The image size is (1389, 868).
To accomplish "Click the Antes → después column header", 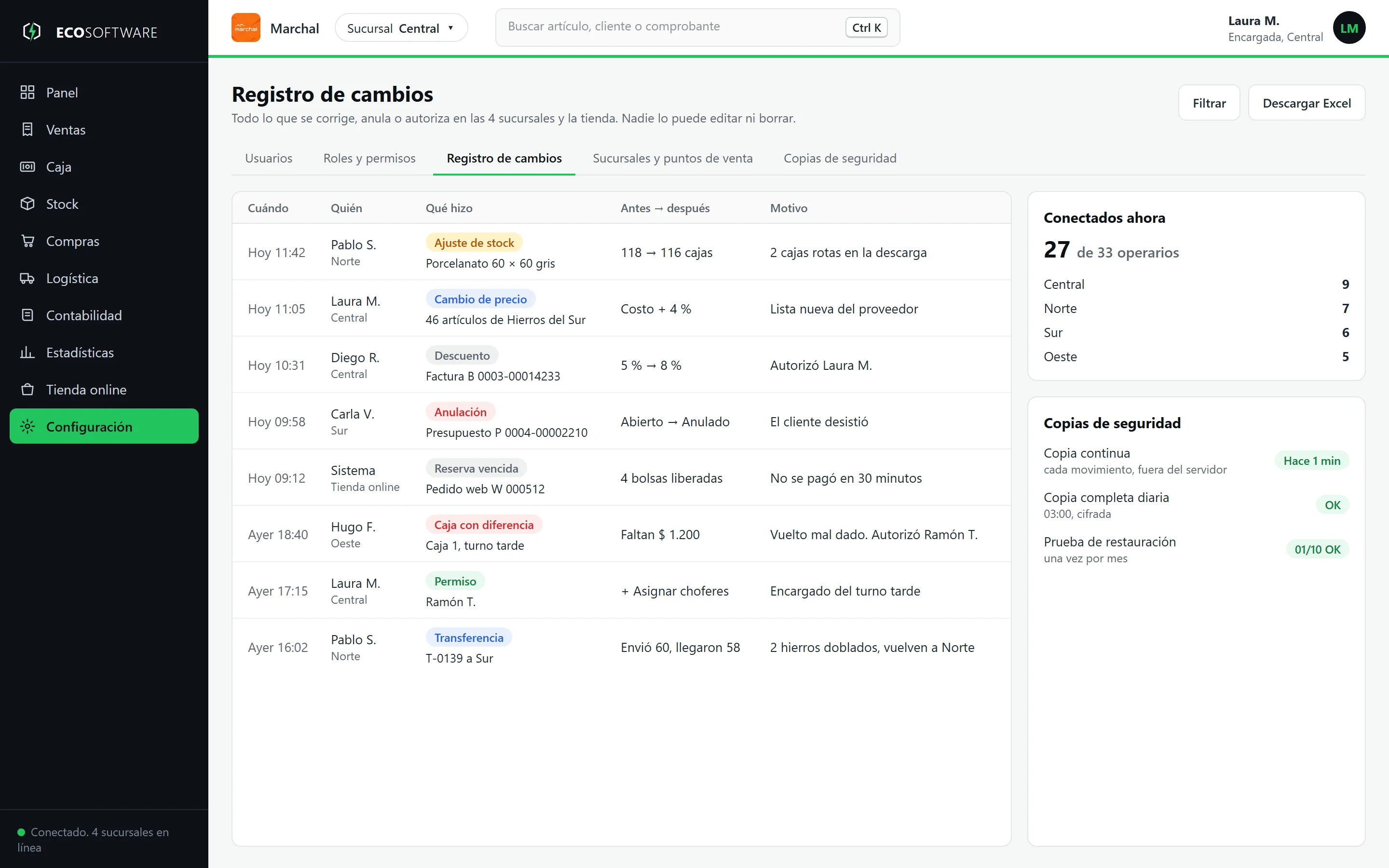I will click(665, 208).
